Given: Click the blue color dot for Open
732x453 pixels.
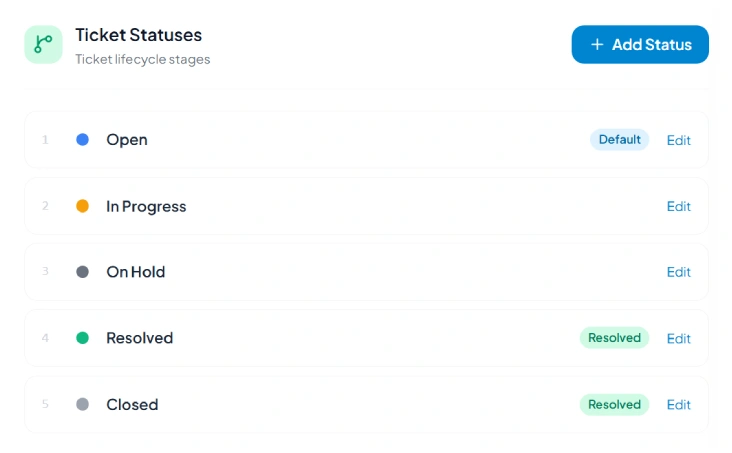Looking at the screenshot, I should [83, 140].
